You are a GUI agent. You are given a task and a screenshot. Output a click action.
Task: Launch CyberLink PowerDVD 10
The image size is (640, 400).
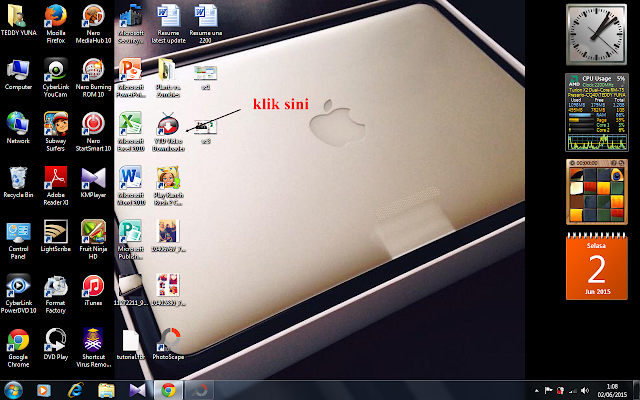point(18,294)
